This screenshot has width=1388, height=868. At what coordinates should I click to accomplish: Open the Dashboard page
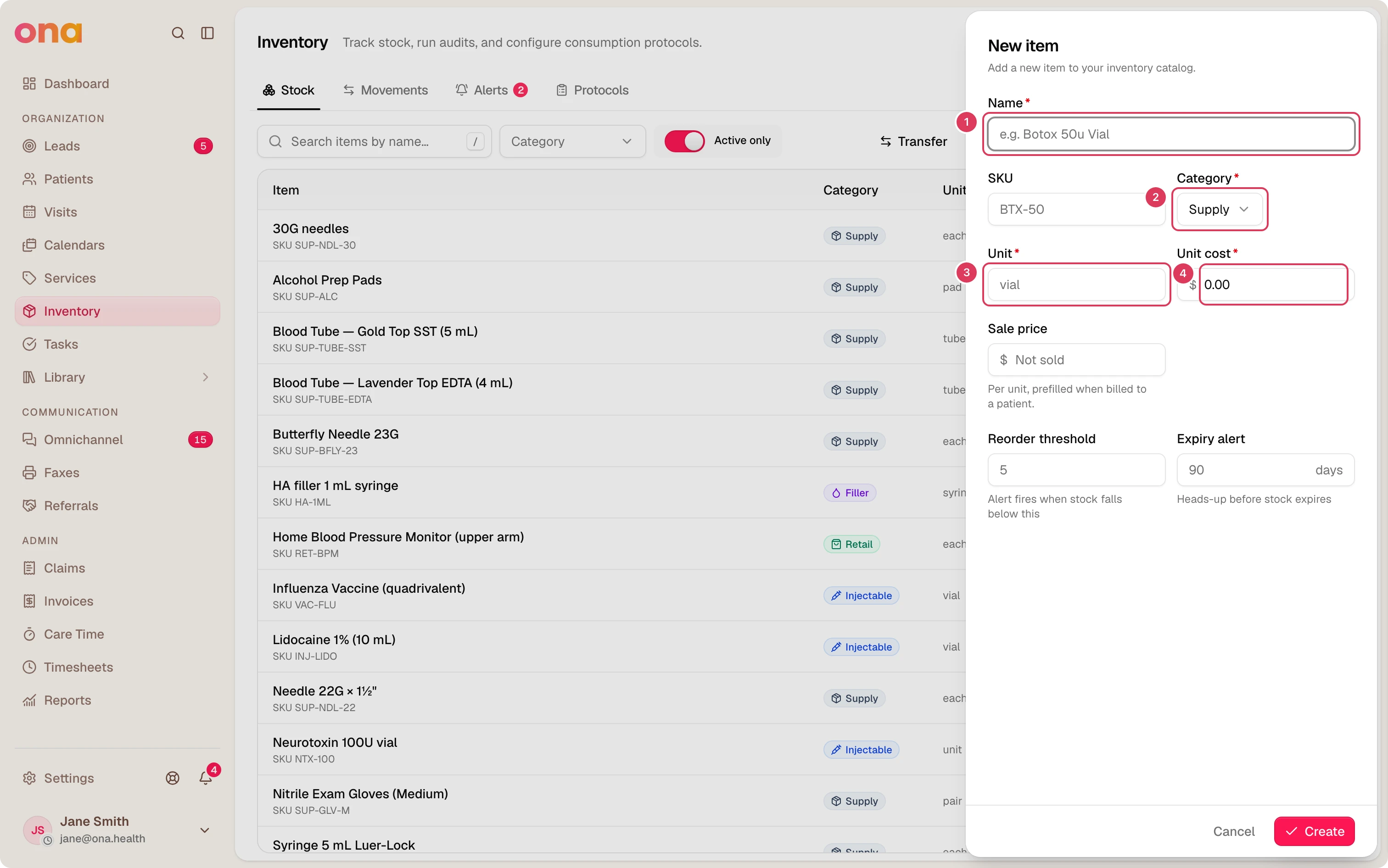pos(117,84)
